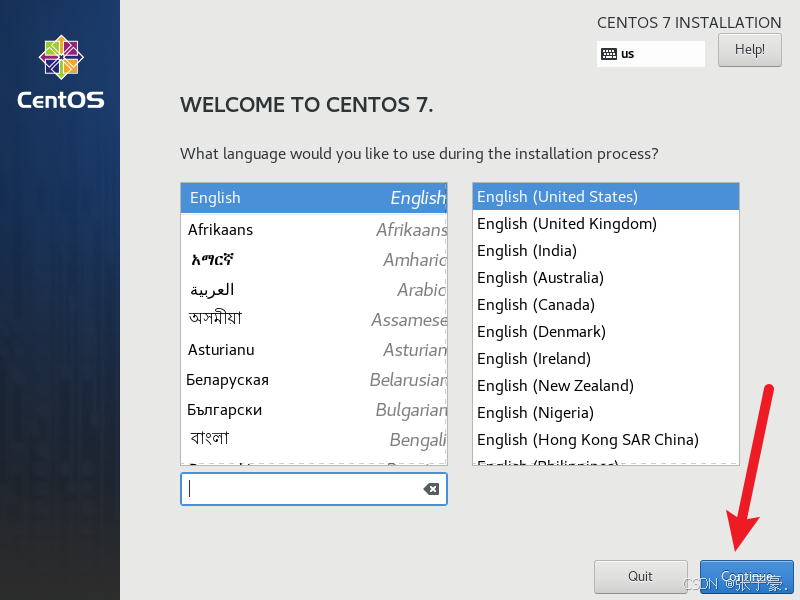
Task: Choose English (Hong Kong SAR China) locale
Action: (x=606, y=440)
